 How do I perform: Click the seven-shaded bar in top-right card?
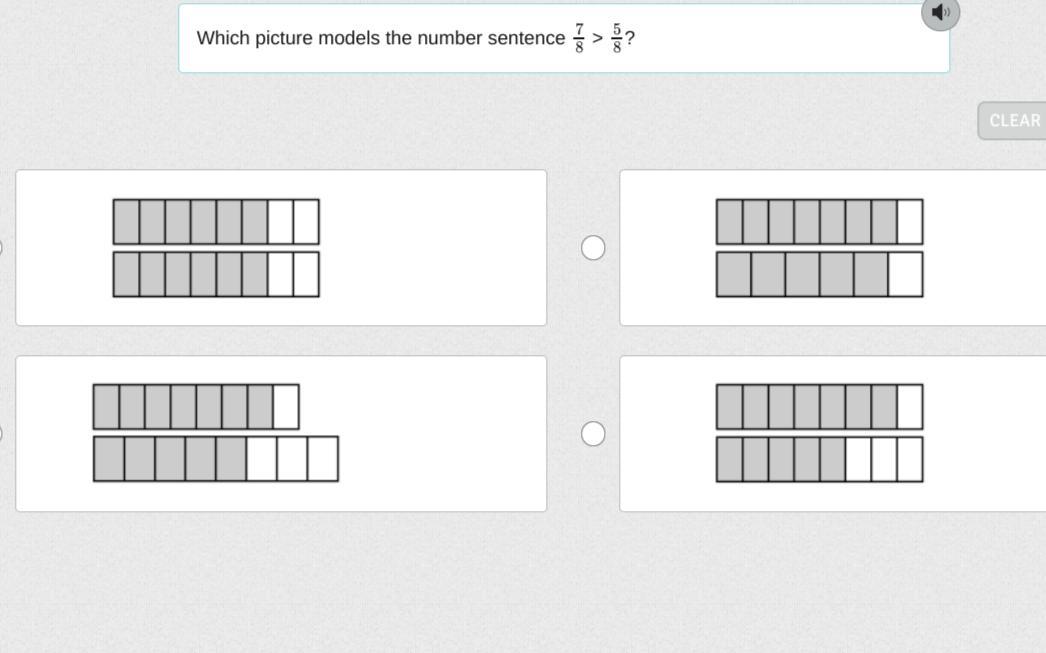819,222
